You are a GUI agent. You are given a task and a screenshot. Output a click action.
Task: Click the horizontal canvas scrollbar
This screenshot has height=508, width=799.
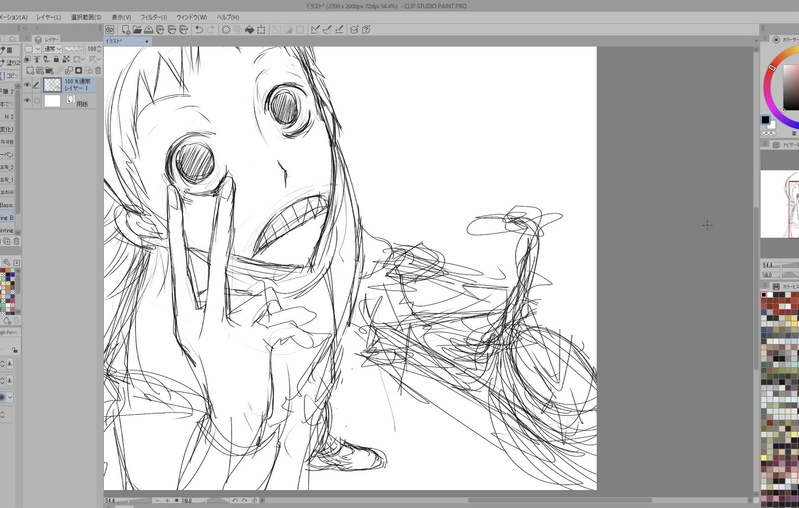560,500
